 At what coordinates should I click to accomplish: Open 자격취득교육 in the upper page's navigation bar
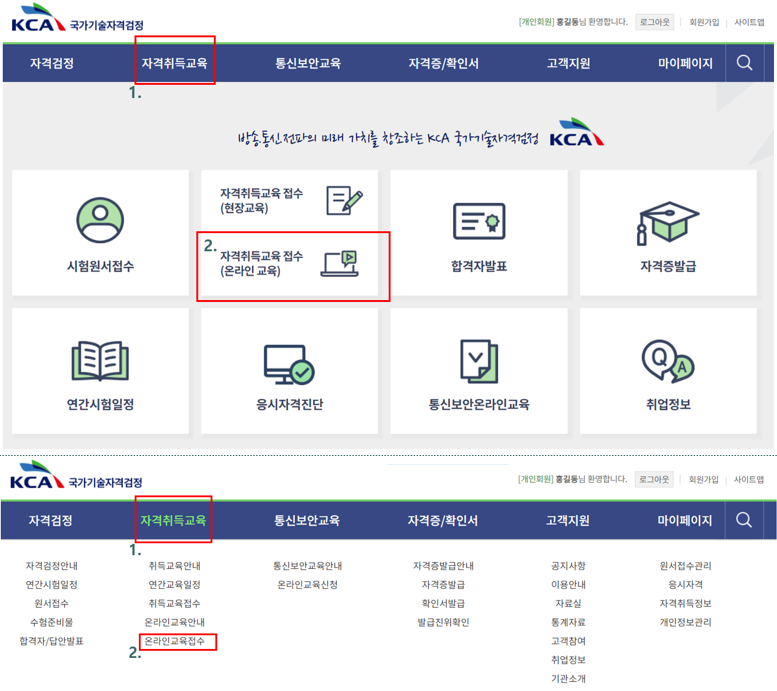coord(174,63)
